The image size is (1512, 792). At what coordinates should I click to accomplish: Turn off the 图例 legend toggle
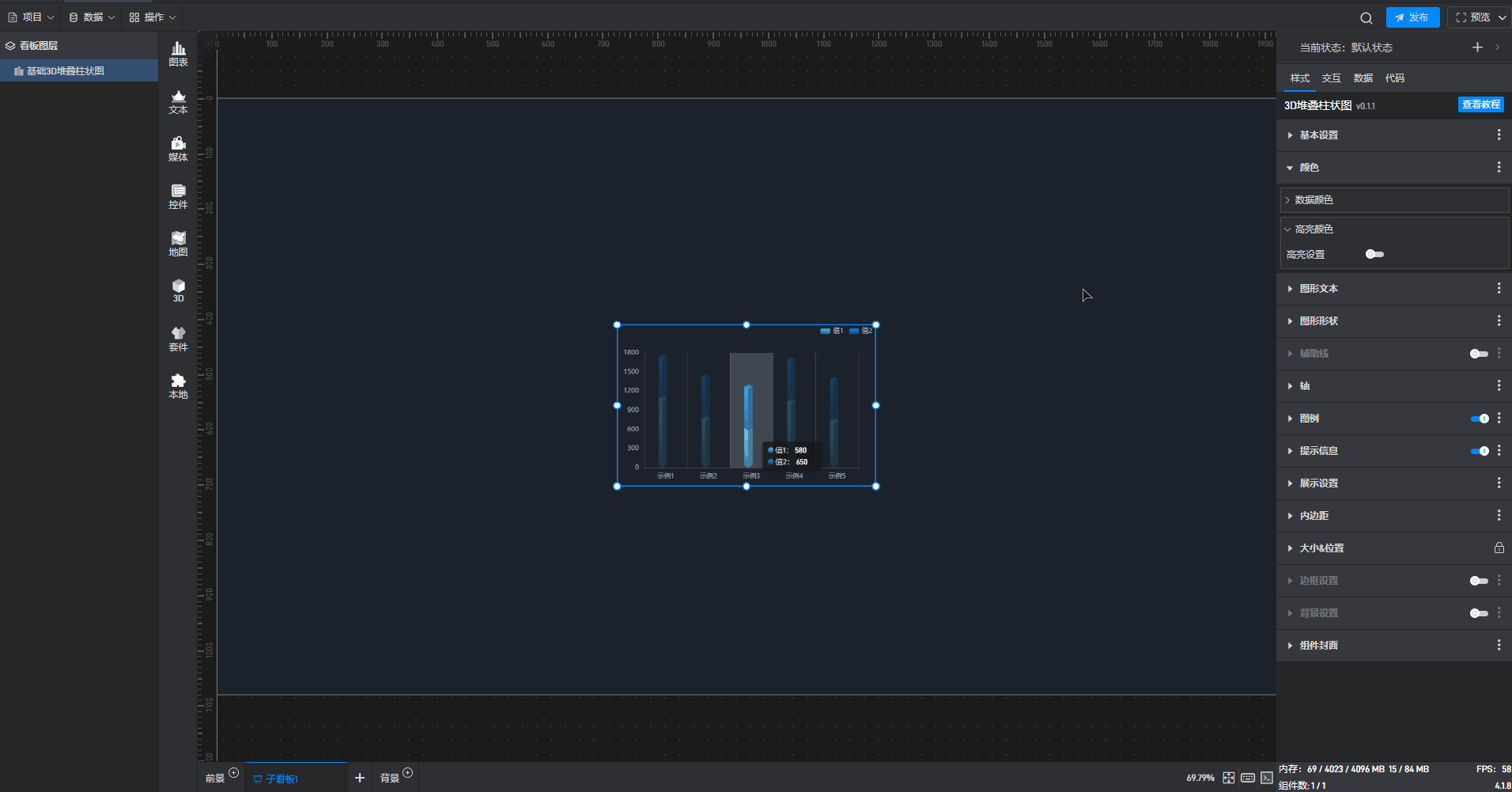[x=1479, y=419]
